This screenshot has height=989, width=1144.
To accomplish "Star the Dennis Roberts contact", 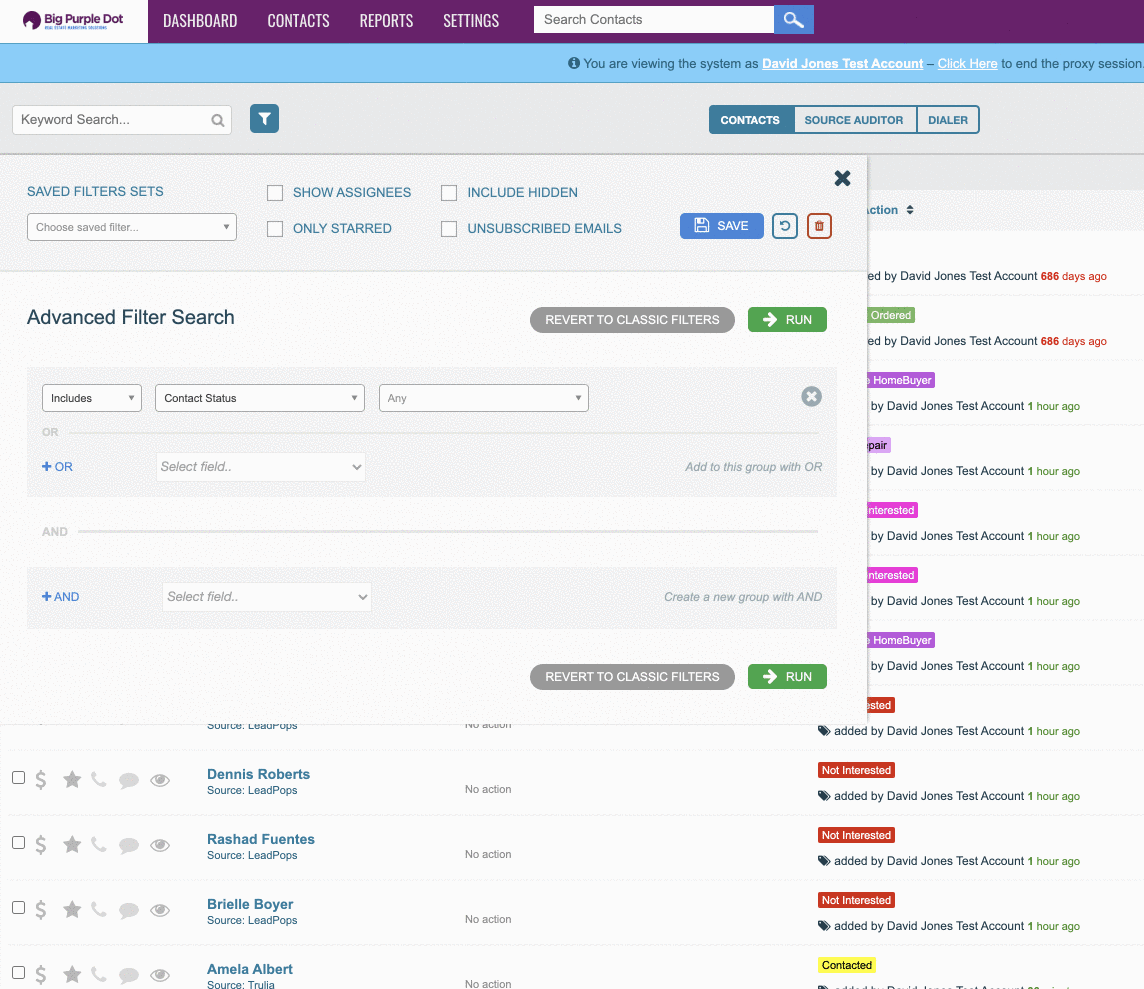I will tap(72, 780).
